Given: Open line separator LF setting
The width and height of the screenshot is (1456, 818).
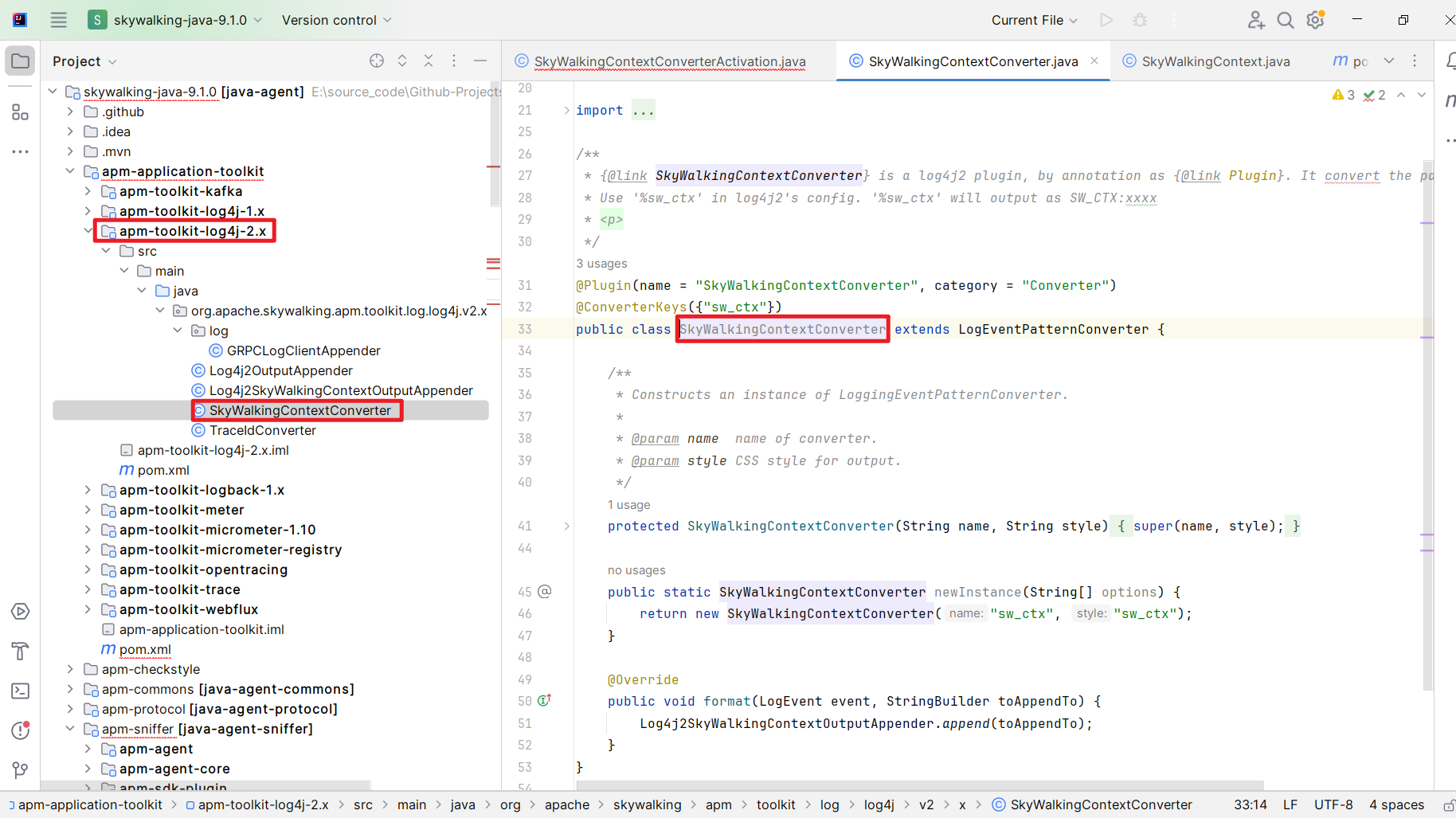Looking at the screenshot, I should click(1290, 805).
